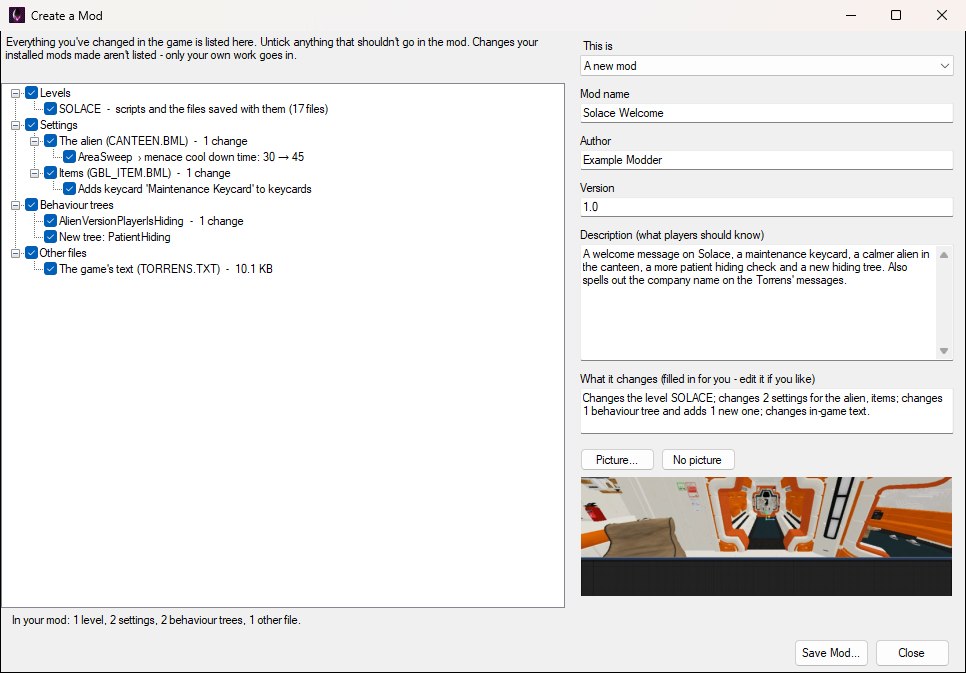The image size is (966, 673).
Task: Collapse the Items (GBL_ITEM.BML) node
Action: pyautogui.click(x=34, y=174)
